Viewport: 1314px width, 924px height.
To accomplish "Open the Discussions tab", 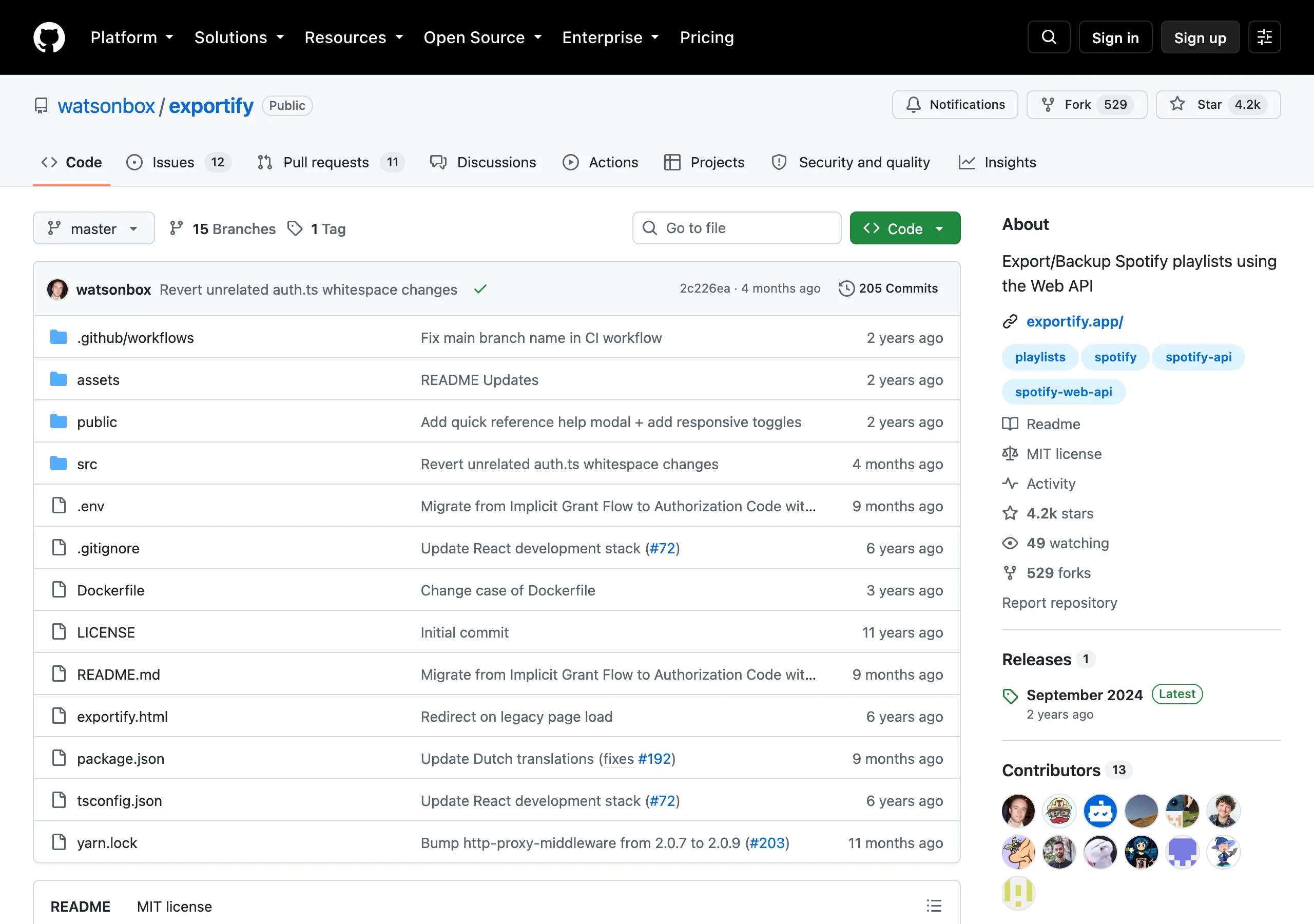I will coord(483,162).
